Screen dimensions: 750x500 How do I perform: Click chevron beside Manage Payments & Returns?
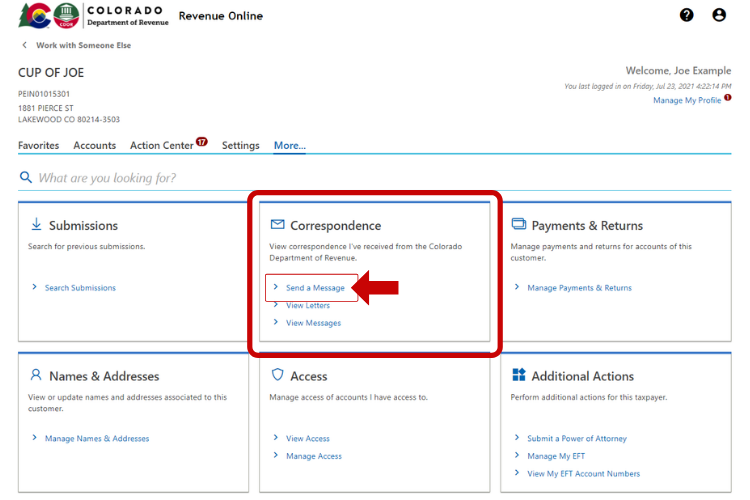point(517,287)
